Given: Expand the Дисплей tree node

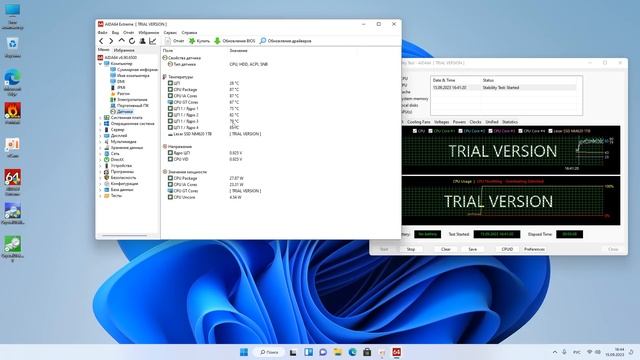Looking at the screenshot, I should (x=100, y=136).
